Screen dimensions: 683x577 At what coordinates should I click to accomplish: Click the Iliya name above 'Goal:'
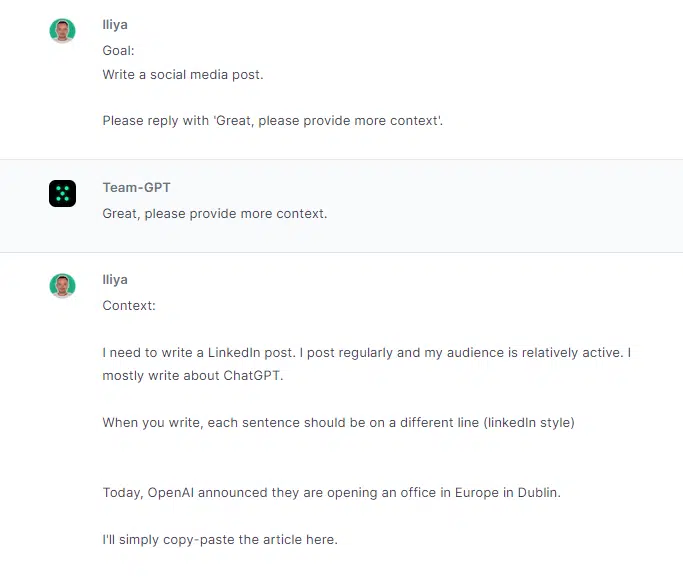(115, 25)
